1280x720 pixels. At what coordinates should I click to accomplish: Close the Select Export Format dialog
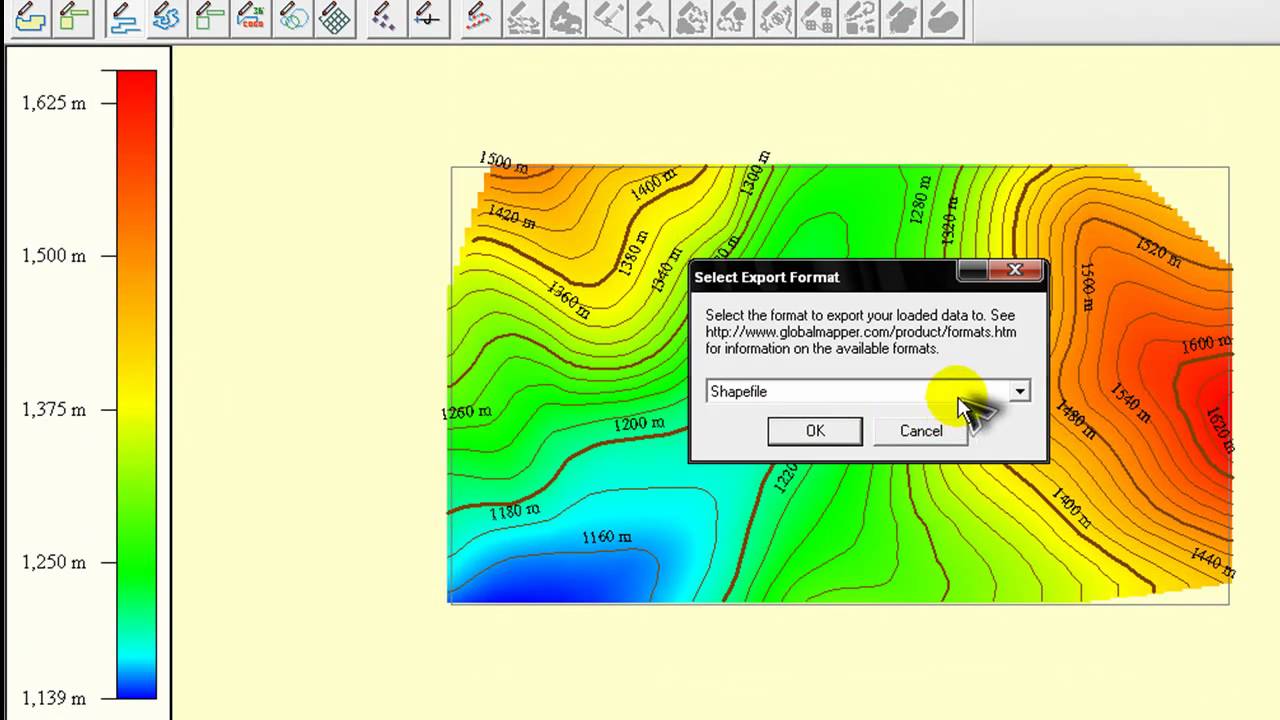click(1015, 270)
